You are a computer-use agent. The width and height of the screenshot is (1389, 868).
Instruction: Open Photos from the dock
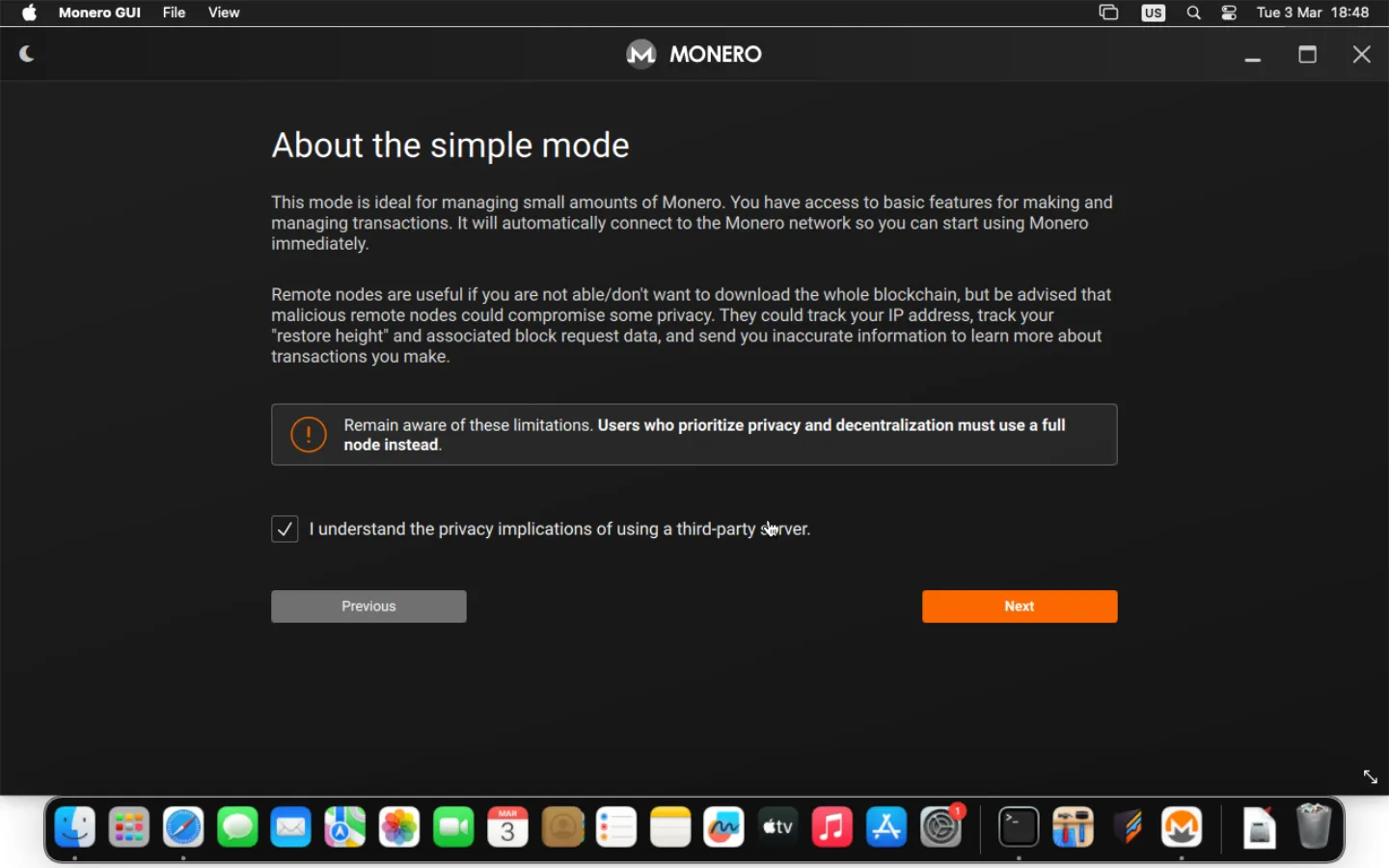[399, 827]
